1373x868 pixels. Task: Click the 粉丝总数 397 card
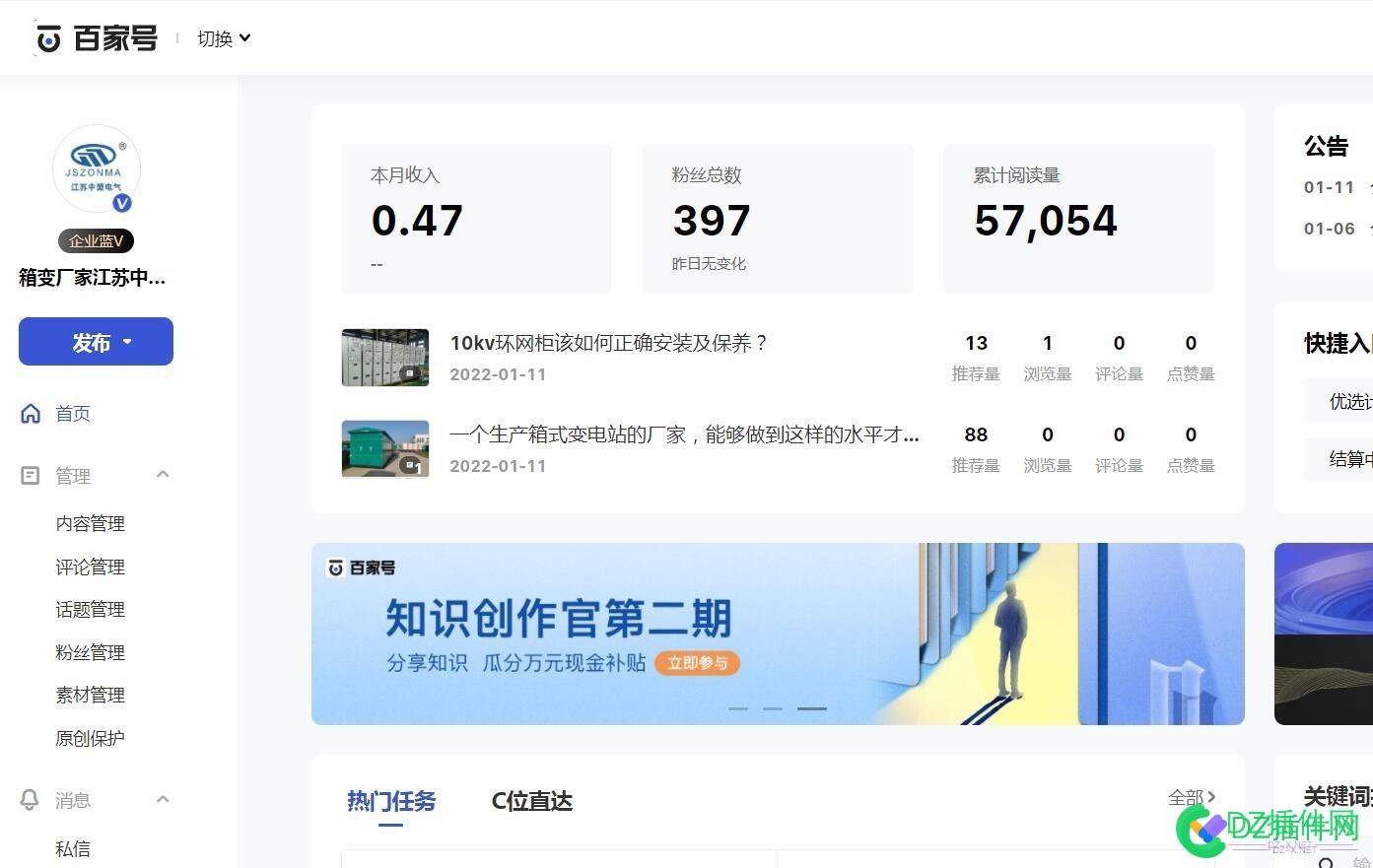(x=778, y=218)
